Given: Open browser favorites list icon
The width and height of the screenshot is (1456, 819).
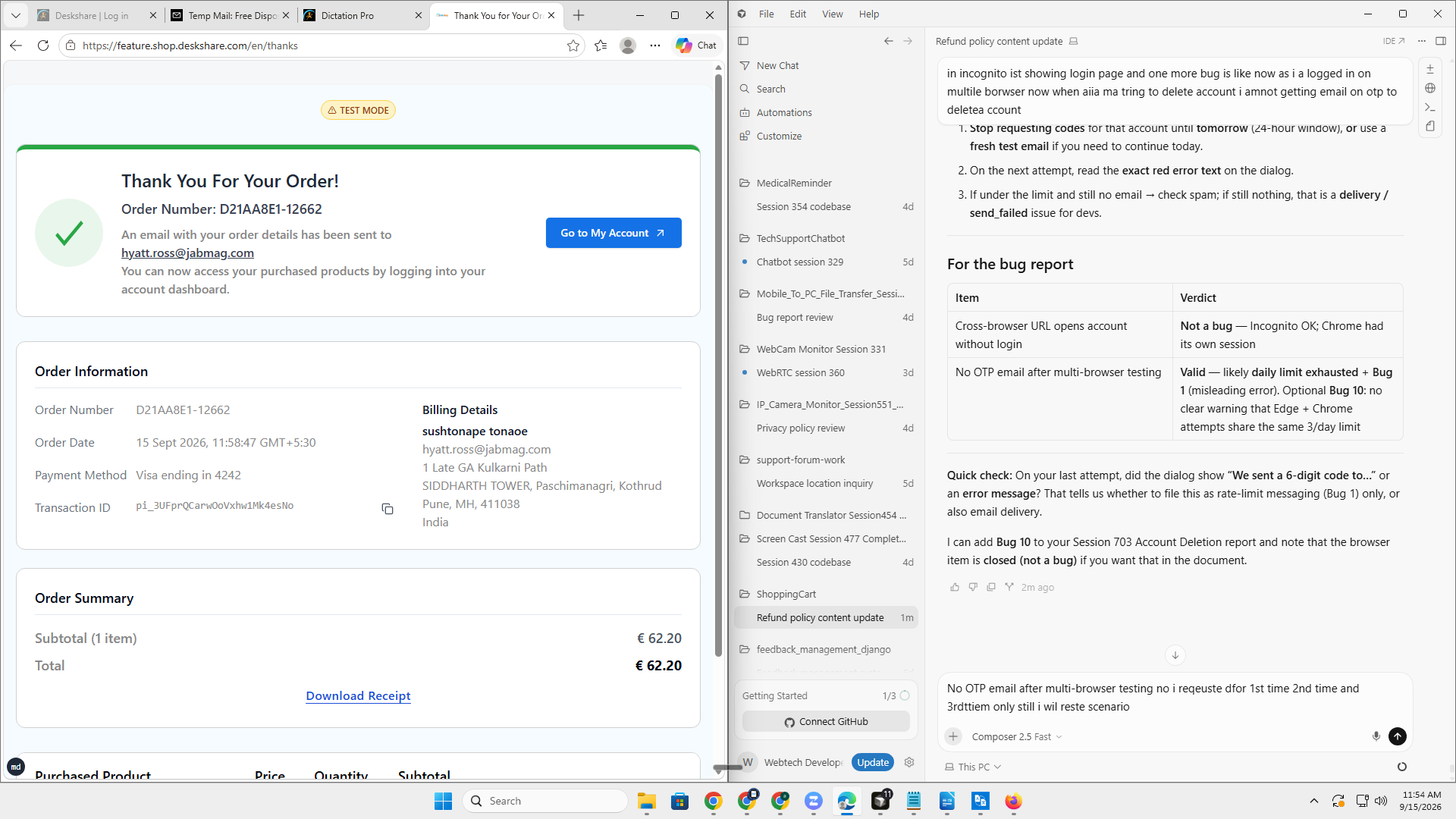Looking at the screenshot, I should click(601, 45).
